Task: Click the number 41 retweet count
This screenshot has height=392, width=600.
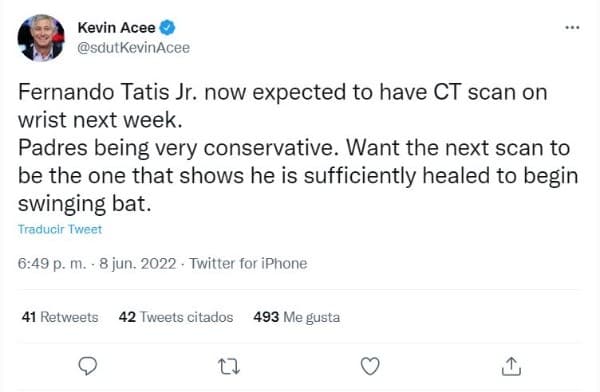Action: [x=29, y=317]
